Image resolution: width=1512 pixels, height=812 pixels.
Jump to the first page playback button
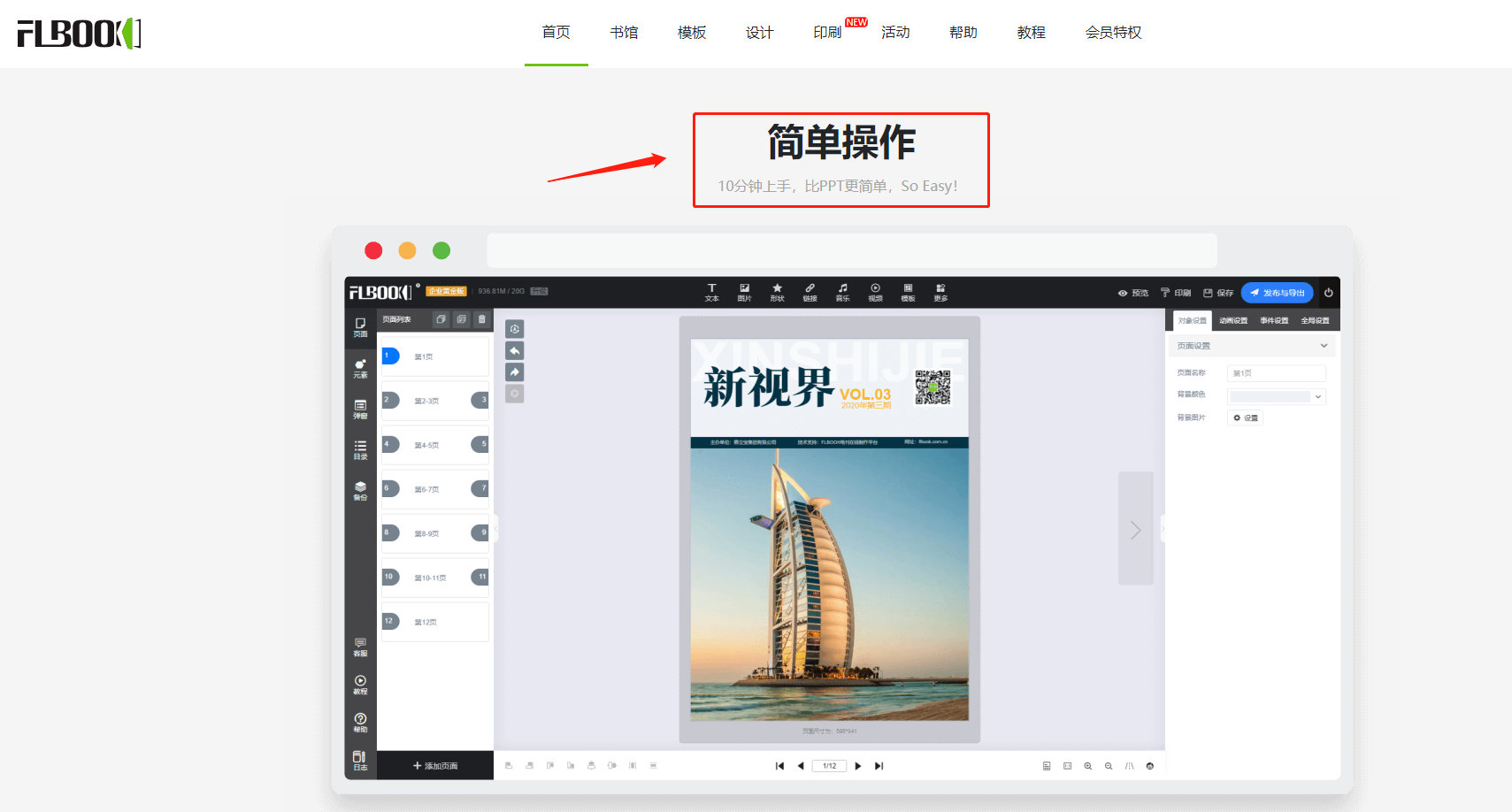point(779,766)
